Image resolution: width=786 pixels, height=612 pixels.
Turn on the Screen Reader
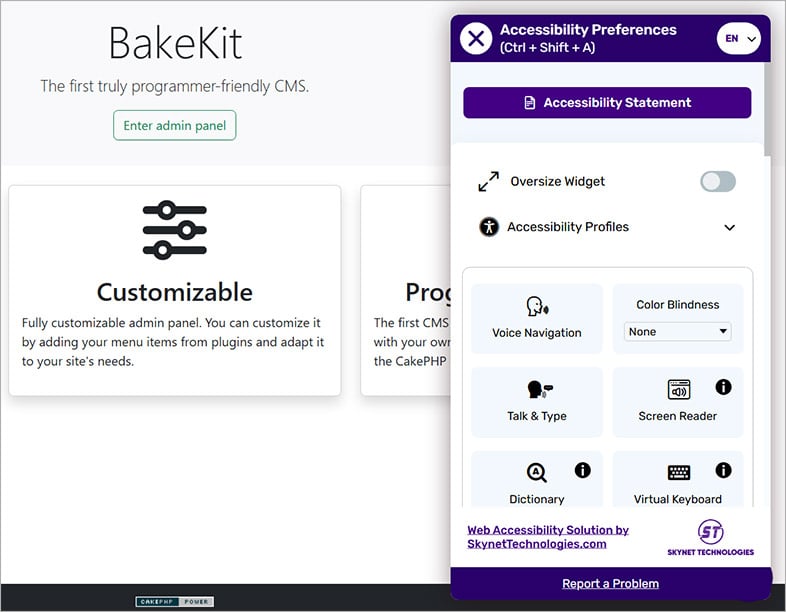677,402
